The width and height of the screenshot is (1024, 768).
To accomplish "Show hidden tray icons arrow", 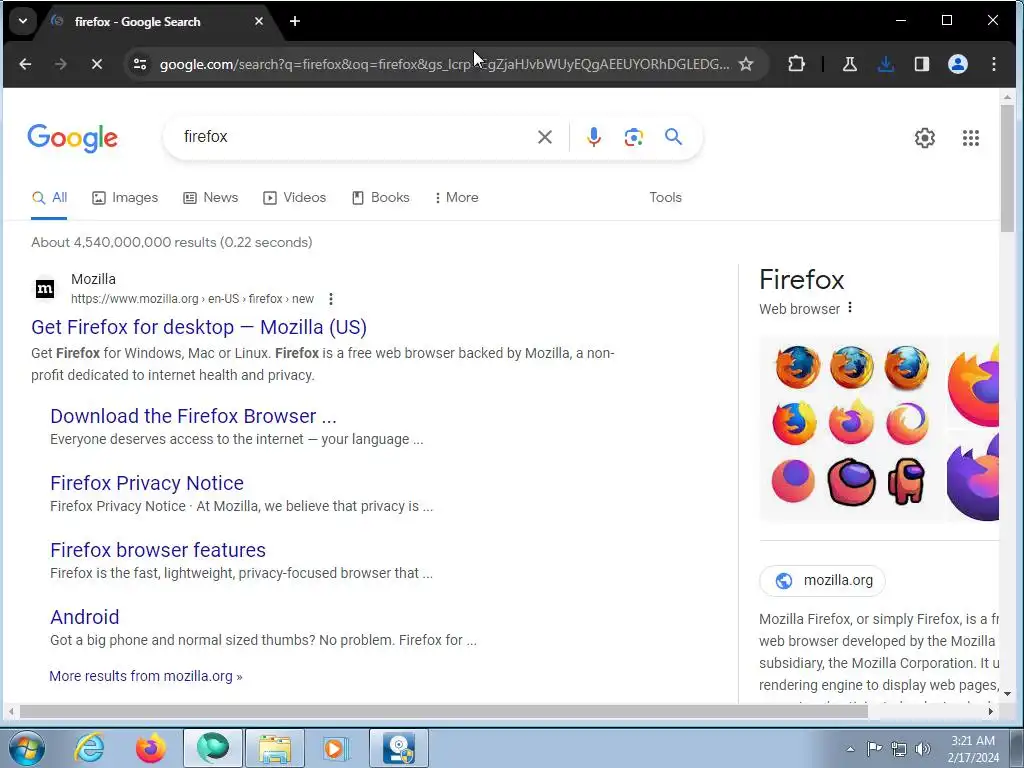I will point(850,749).
